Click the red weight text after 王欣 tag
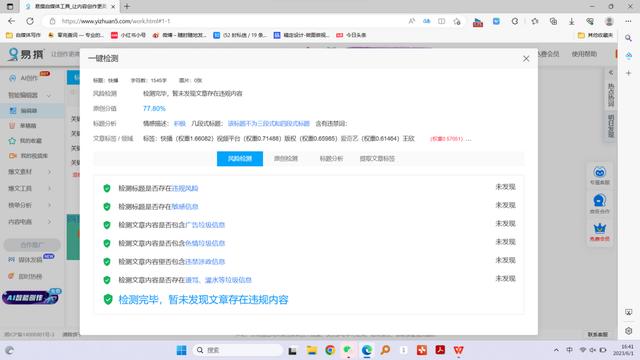Screen dimensions: 640x360 coord(446,139)
